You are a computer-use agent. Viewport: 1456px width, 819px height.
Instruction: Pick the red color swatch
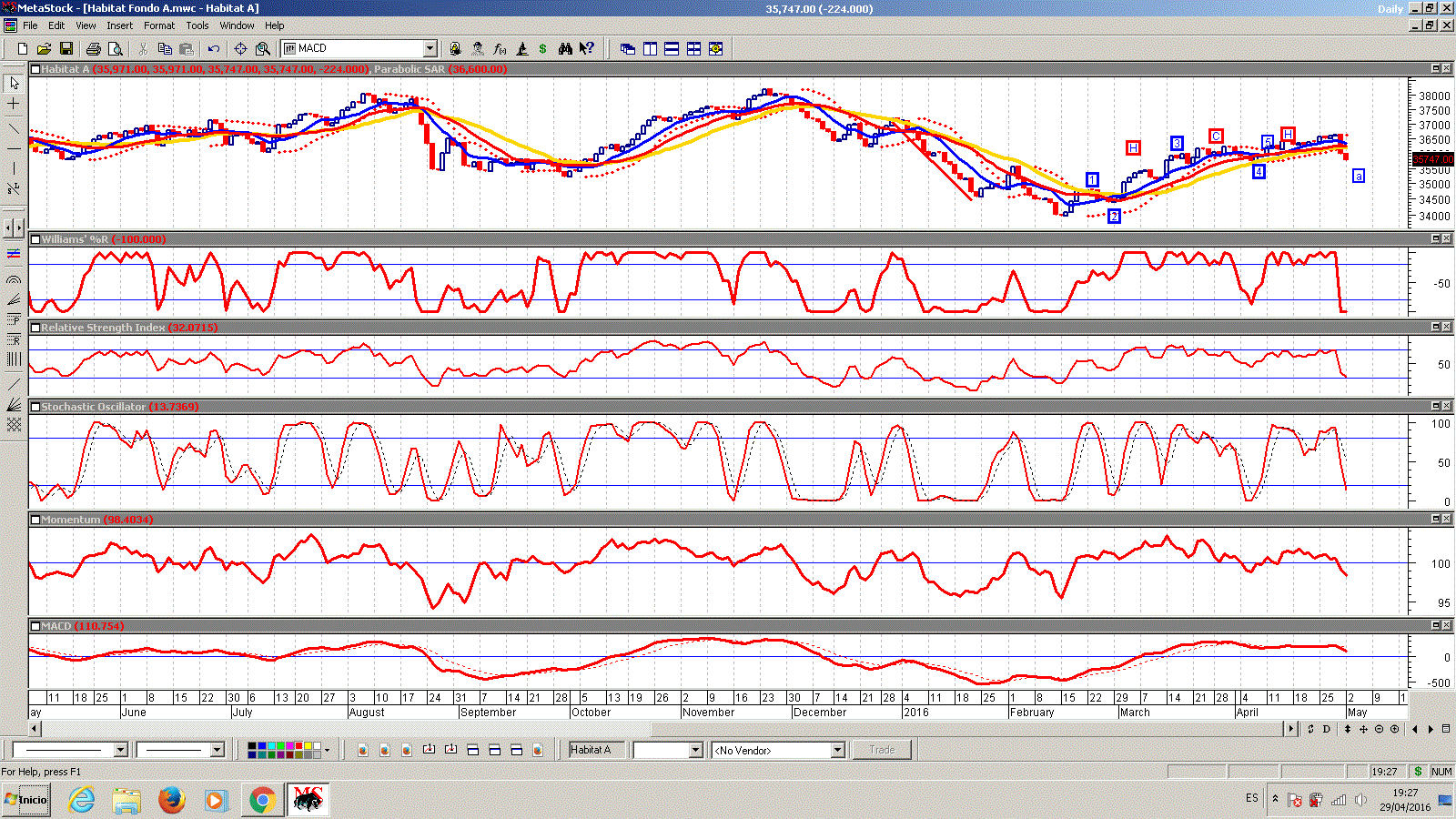[x=298, y=746]
